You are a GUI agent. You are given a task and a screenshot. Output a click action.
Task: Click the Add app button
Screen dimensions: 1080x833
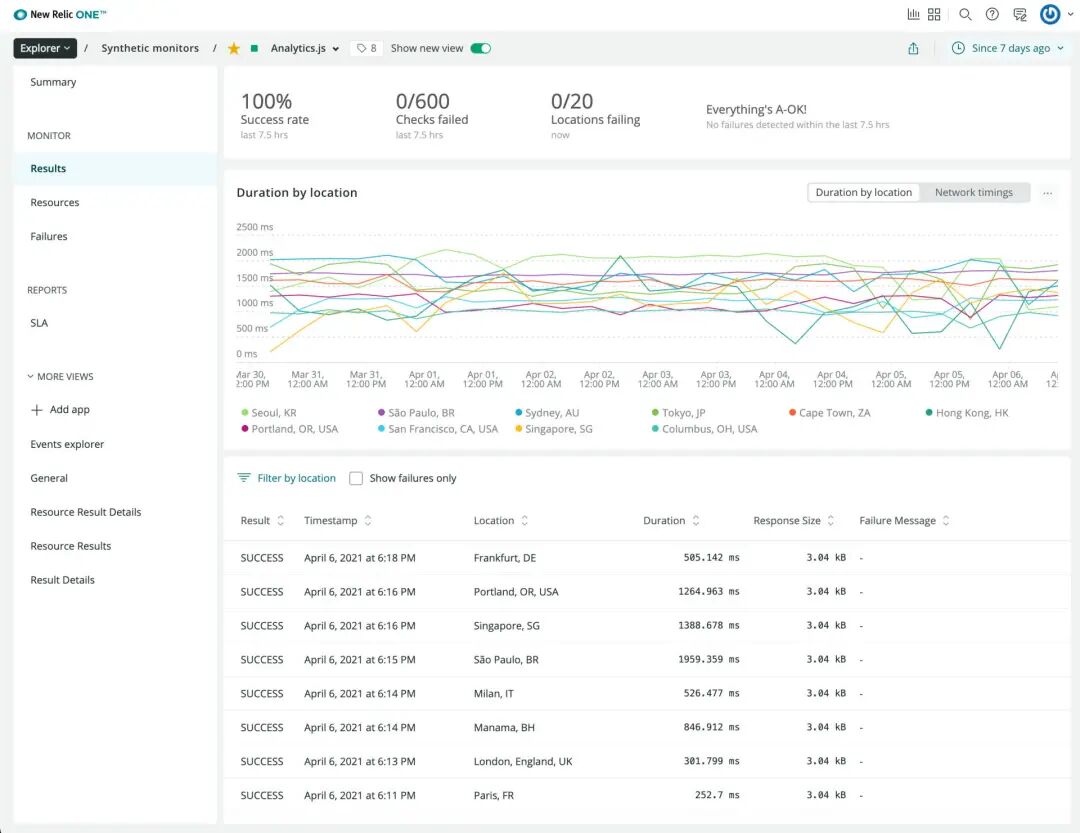[60, 409]
